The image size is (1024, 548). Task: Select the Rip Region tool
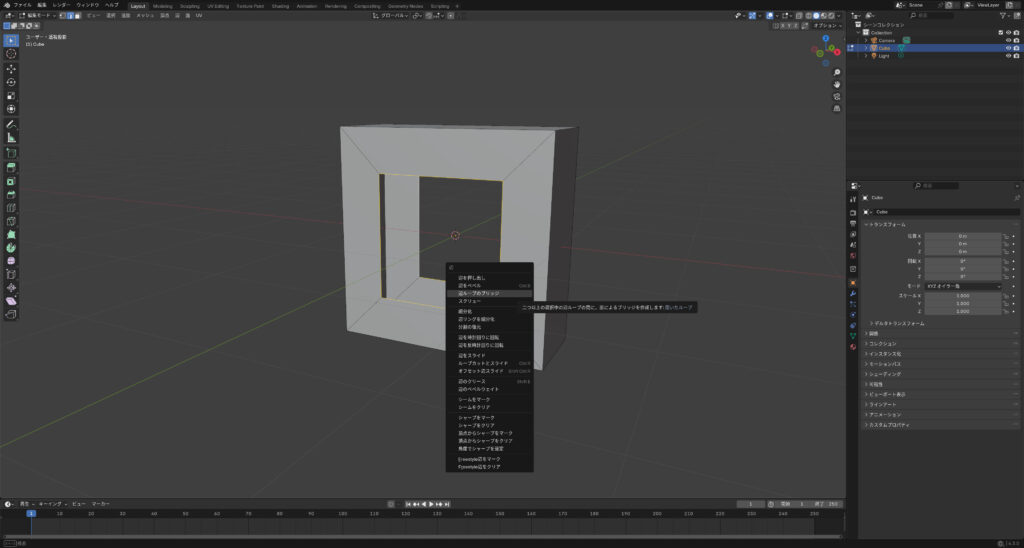pyautogui.click(x=11, y=314)
